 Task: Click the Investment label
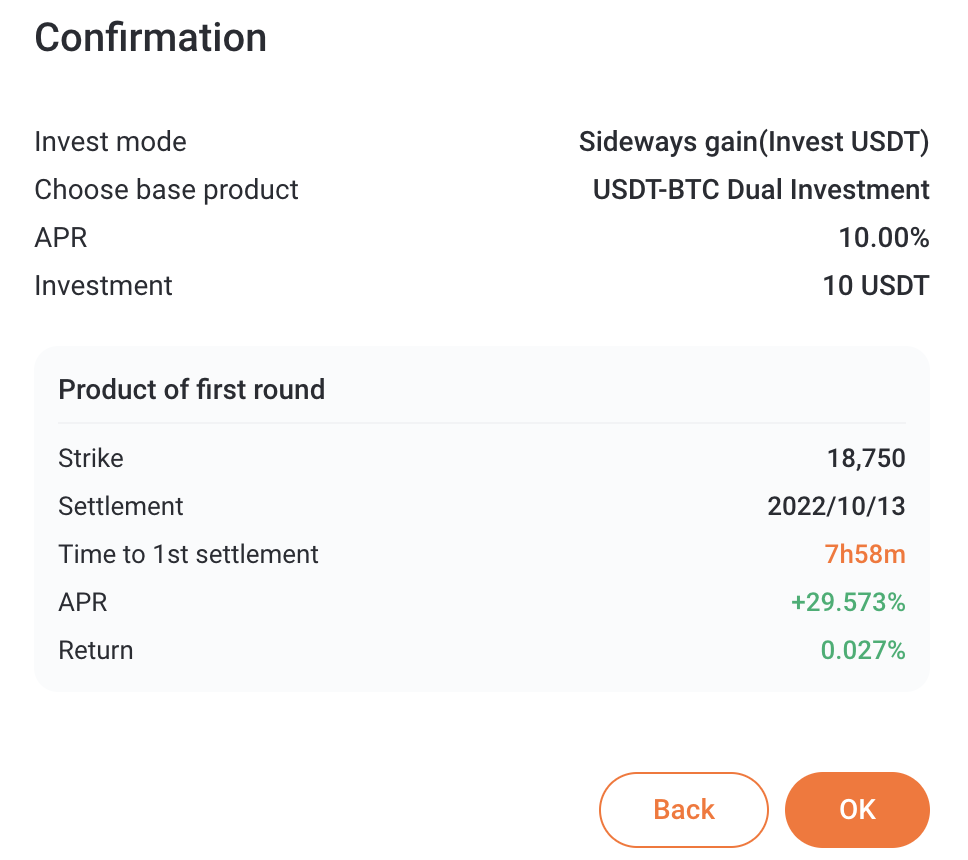[x=103, y=286]
